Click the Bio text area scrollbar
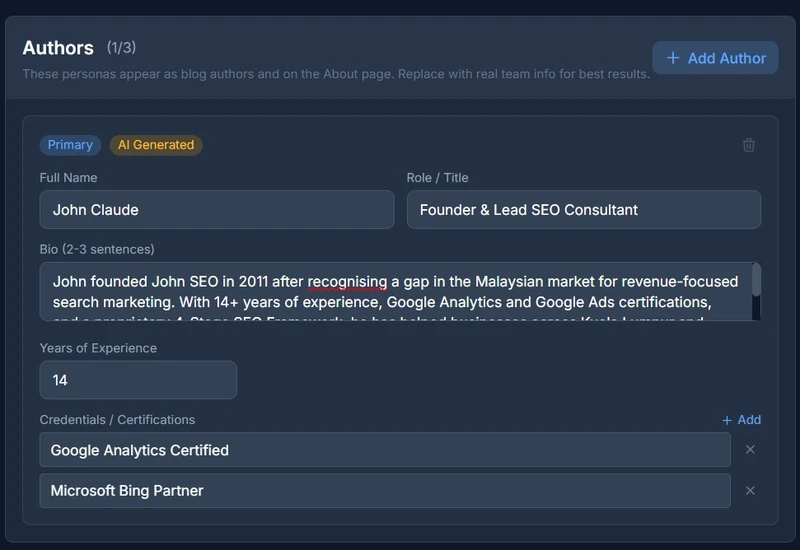The height and width of the screenshot is (550, 800). pos(756,281)
